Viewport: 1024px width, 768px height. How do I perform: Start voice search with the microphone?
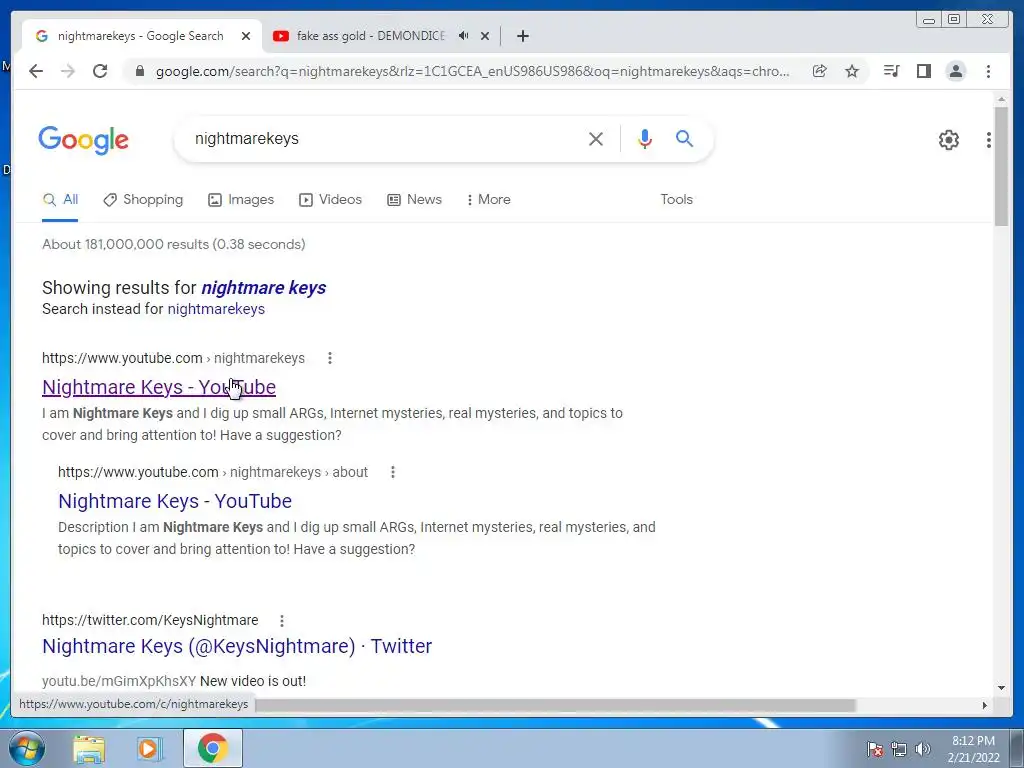click(x=645, y=138)
